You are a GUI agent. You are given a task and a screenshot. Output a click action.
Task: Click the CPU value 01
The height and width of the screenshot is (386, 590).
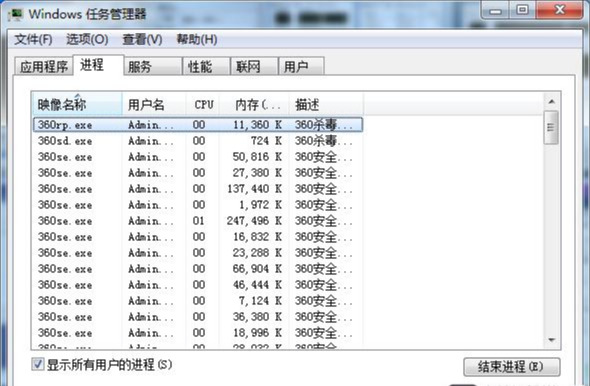(x=199, y=221)
